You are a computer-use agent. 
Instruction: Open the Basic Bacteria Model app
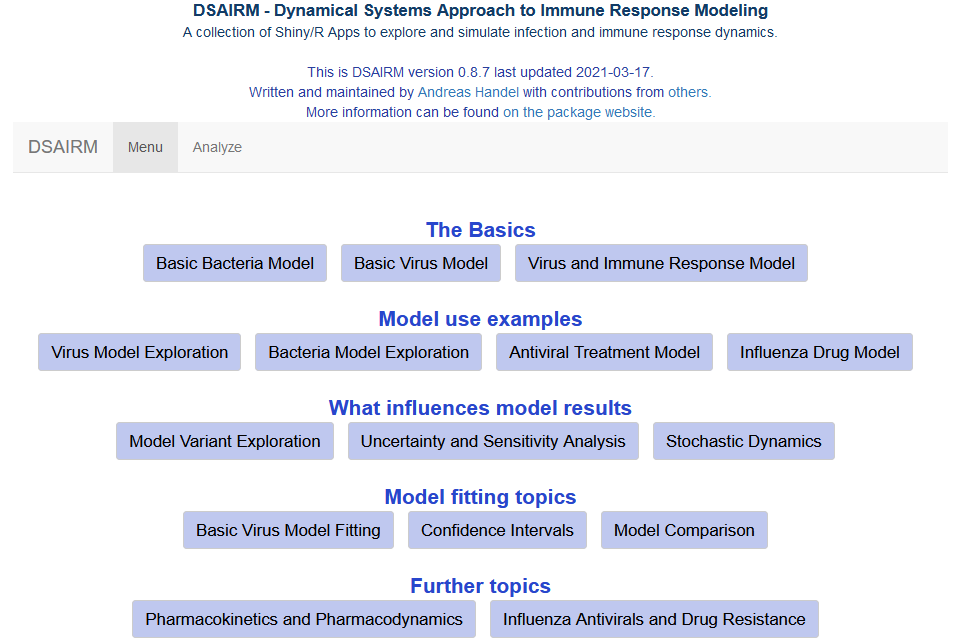(234, 263)
